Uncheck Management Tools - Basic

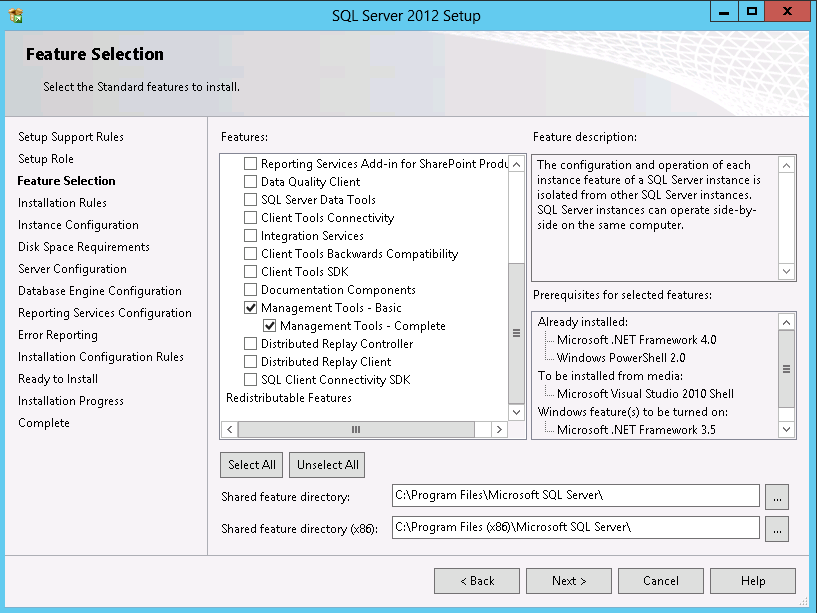250,307
